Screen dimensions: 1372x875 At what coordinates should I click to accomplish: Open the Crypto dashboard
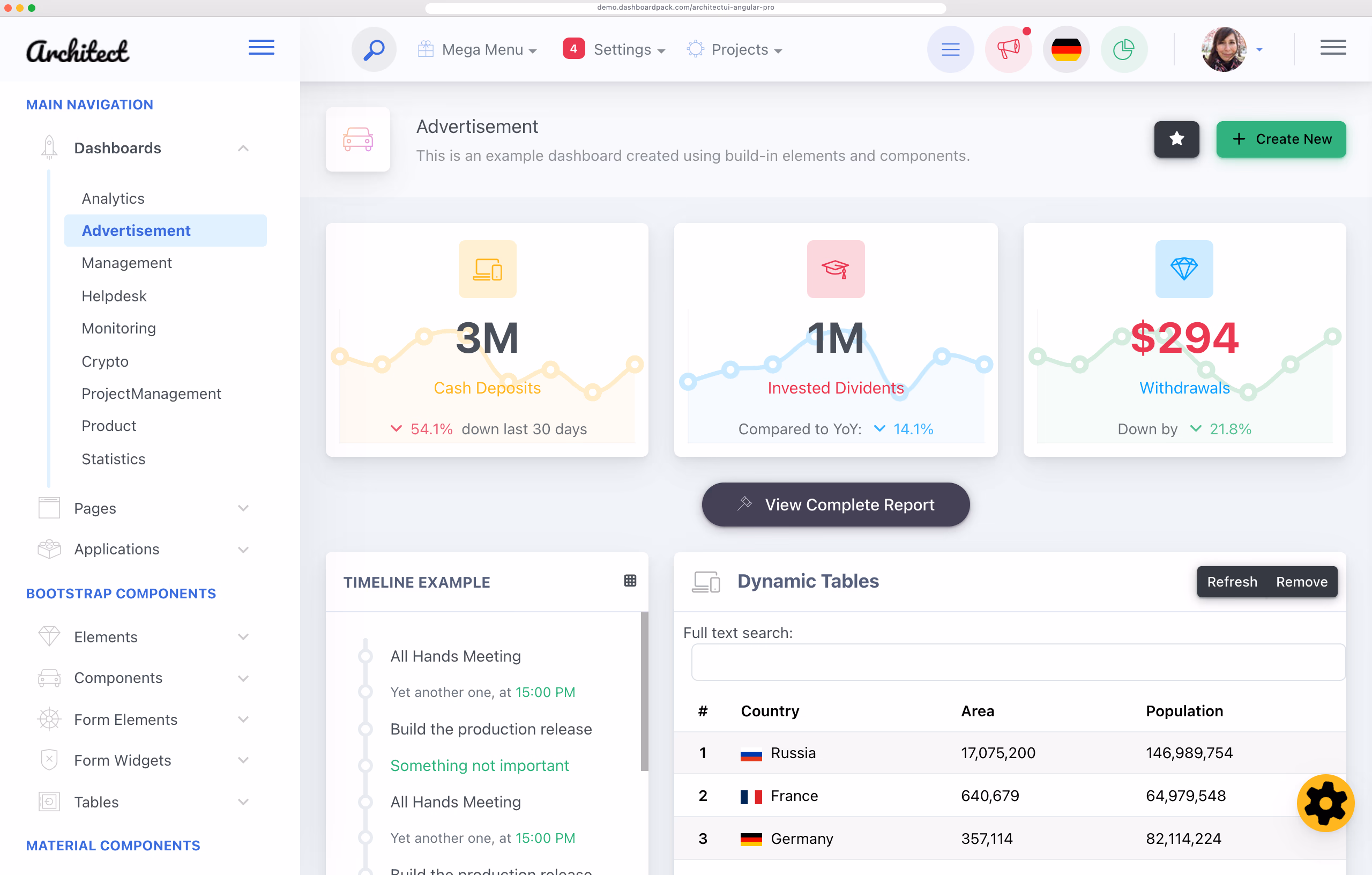[105, 361]
